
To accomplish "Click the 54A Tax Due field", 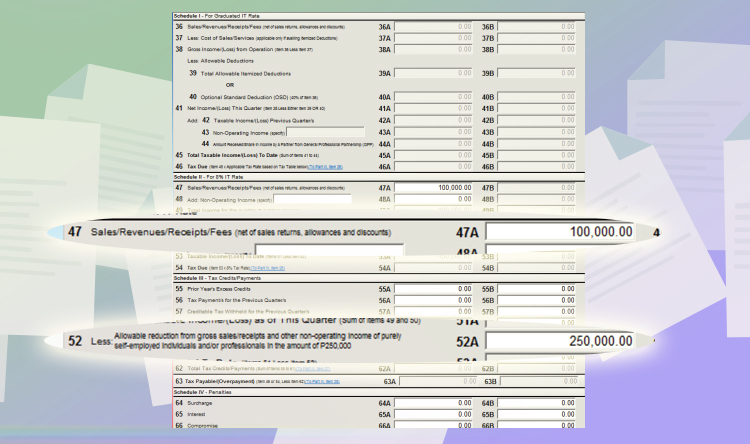I will pyautogui.click(x=433, y=268).
